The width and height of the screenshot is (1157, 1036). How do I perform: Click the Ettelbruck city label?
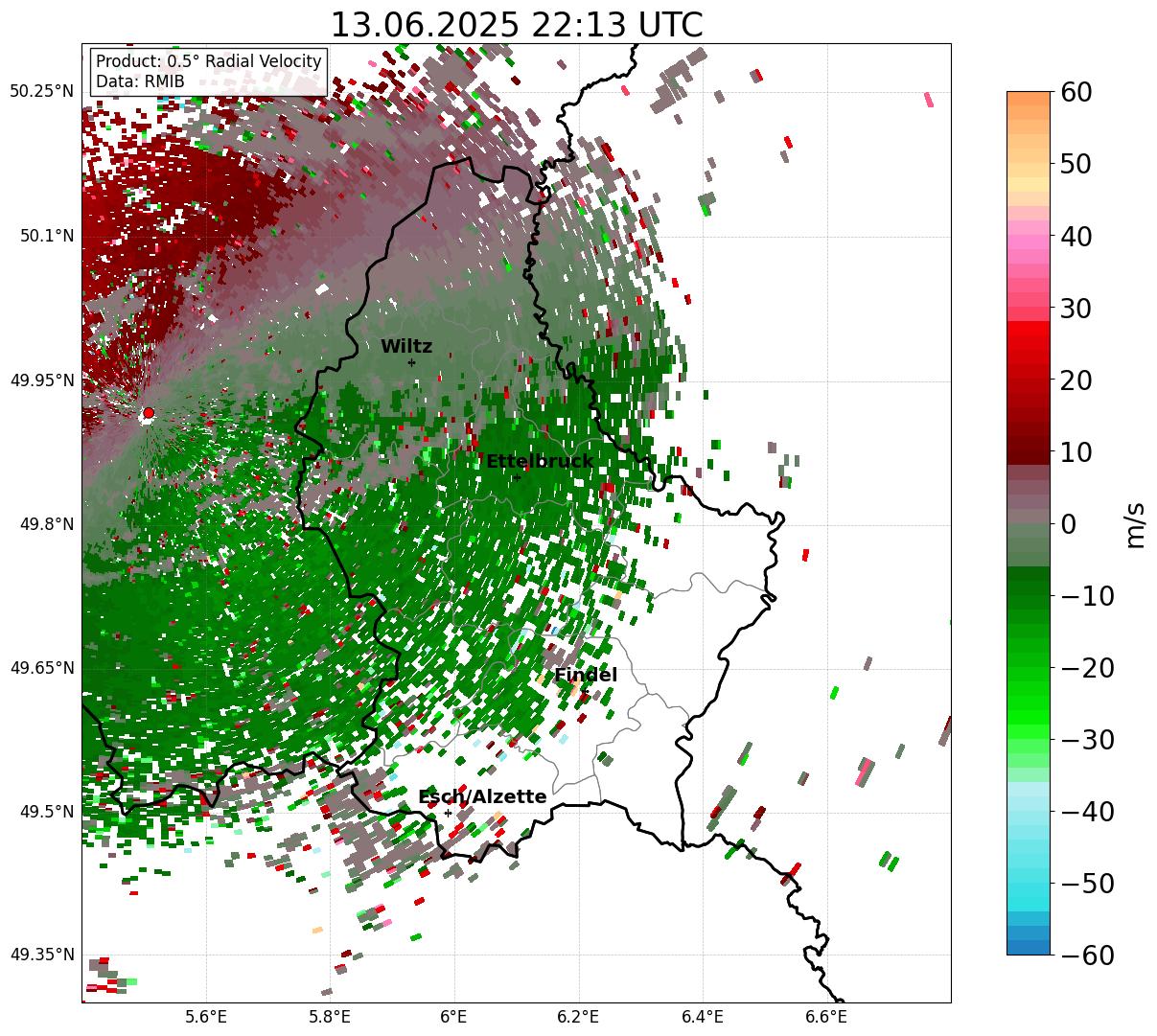point(540,462)
